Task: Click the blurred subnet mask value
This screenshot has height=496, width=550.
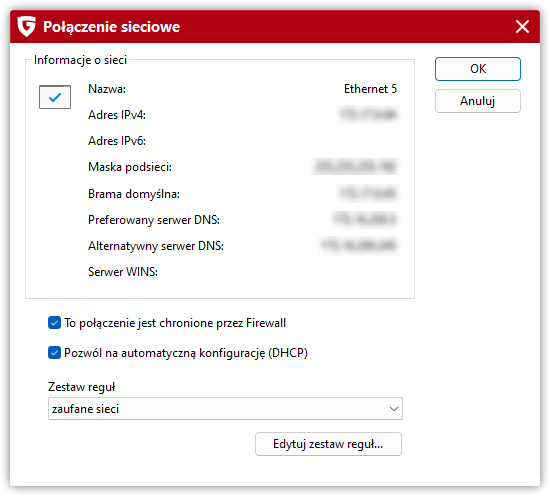Action: click(355, 167)
